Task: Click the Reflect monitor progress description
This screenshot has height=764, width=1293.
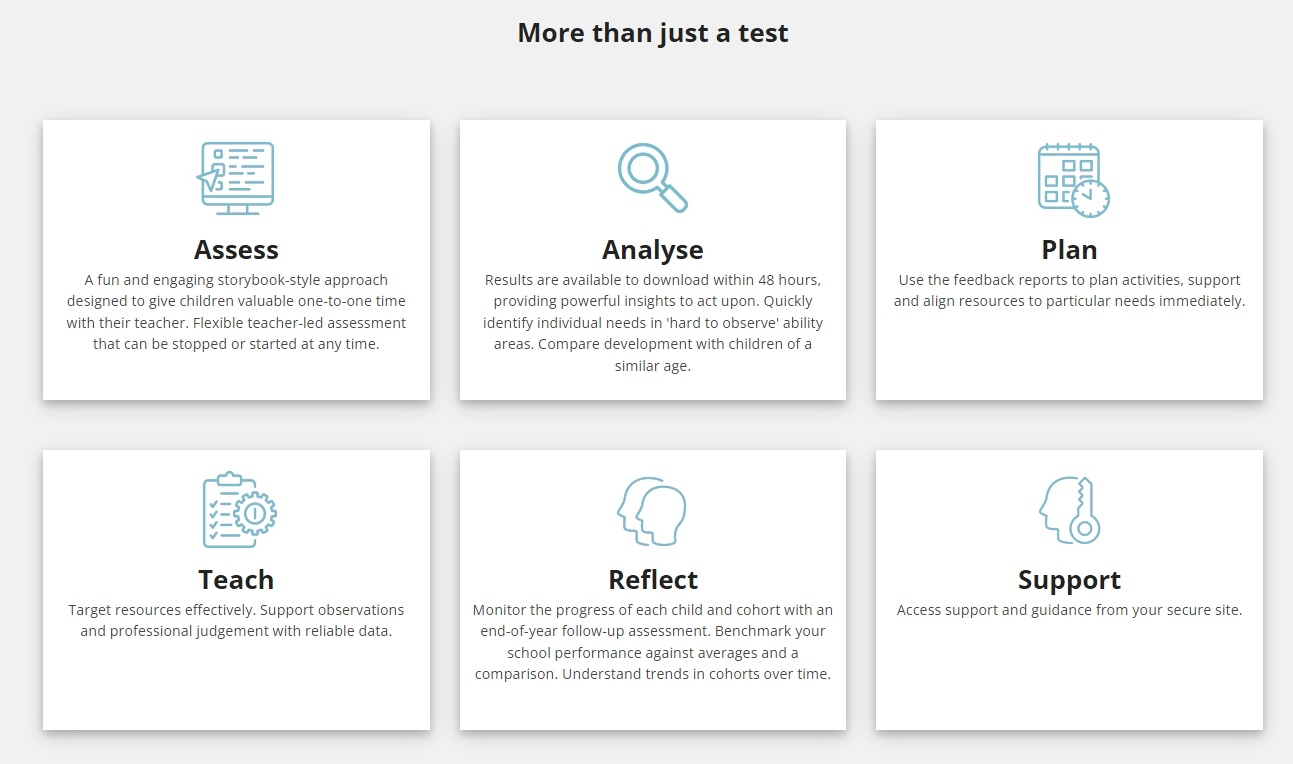Action: [652, 641]
